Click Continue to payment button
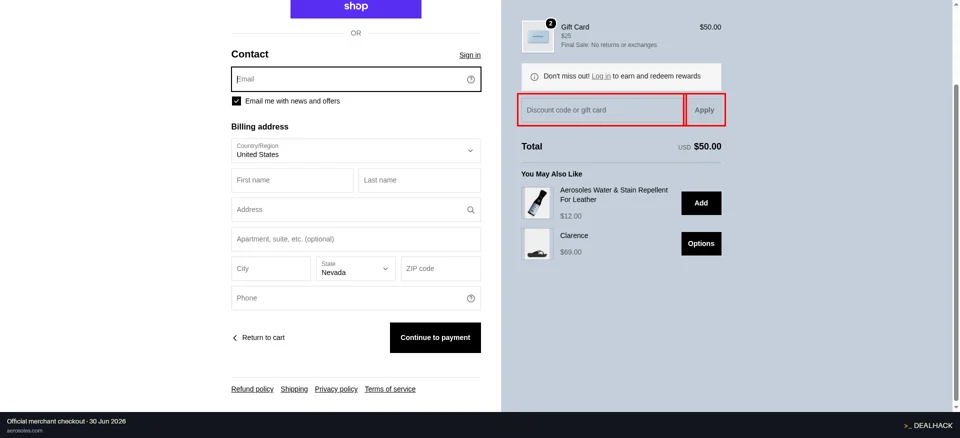Viewport: 960px width, 438px height. (435, 338)
